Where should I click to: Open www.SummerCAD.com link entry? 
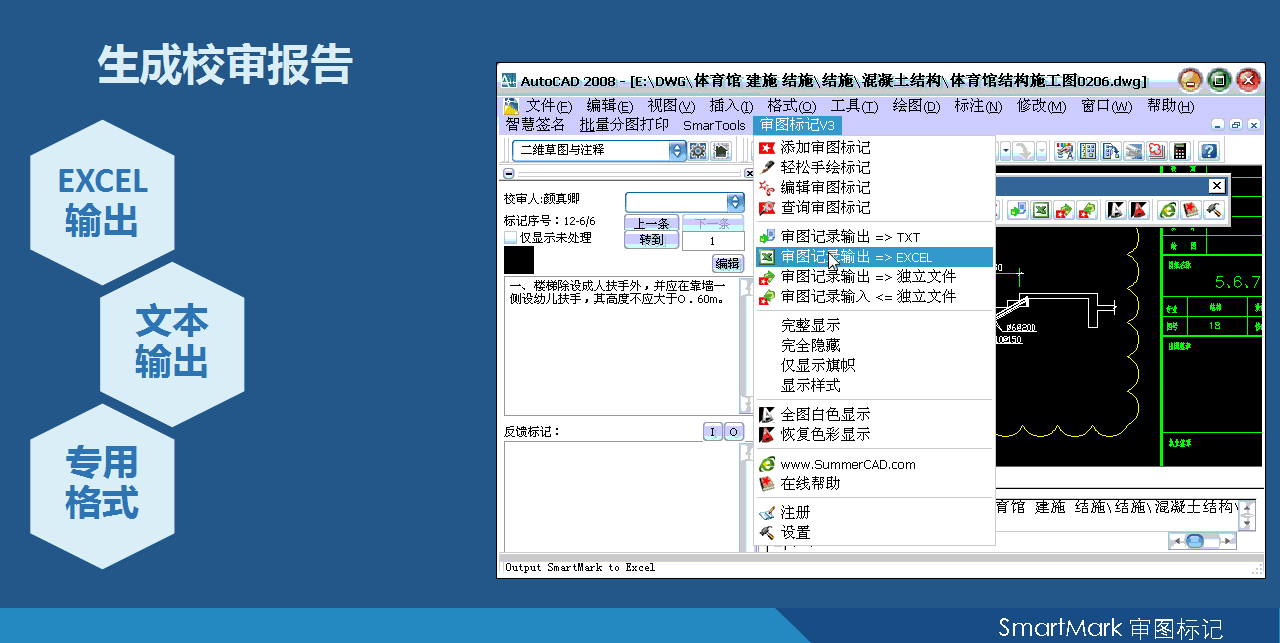[874, 464]
